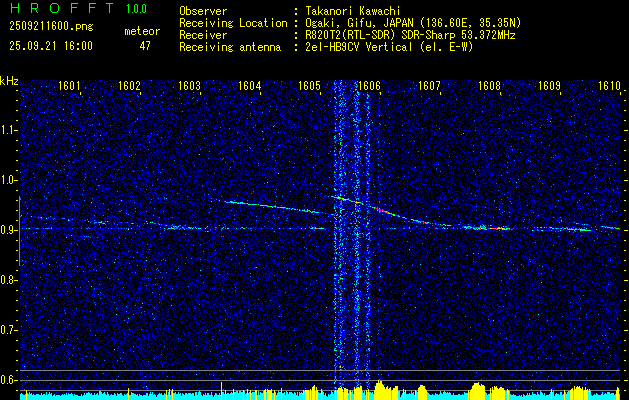Click the 0.8 kHz frequency label

pyautogui.click(x=8, y=280)
